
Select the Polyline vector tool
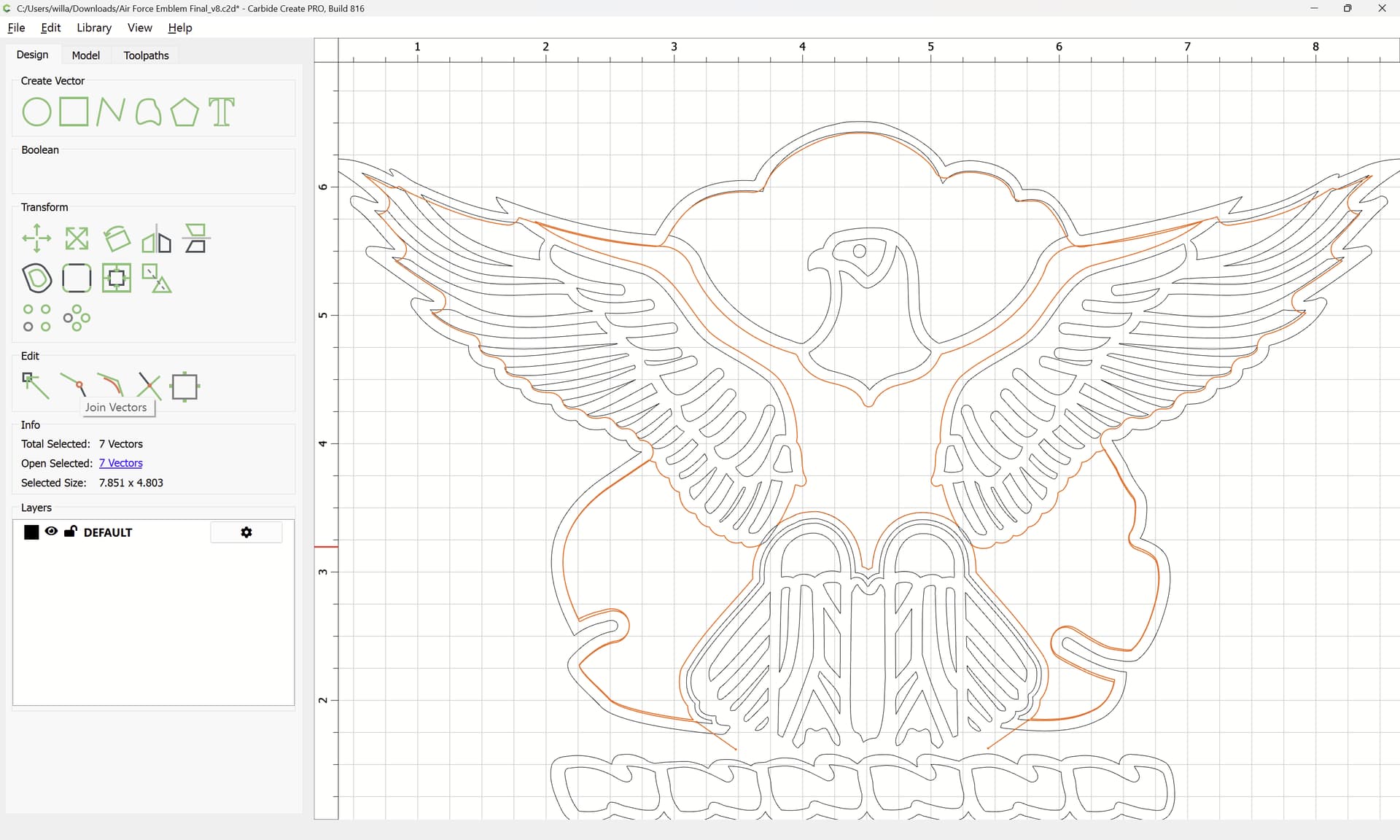click(x=111, y=112)
